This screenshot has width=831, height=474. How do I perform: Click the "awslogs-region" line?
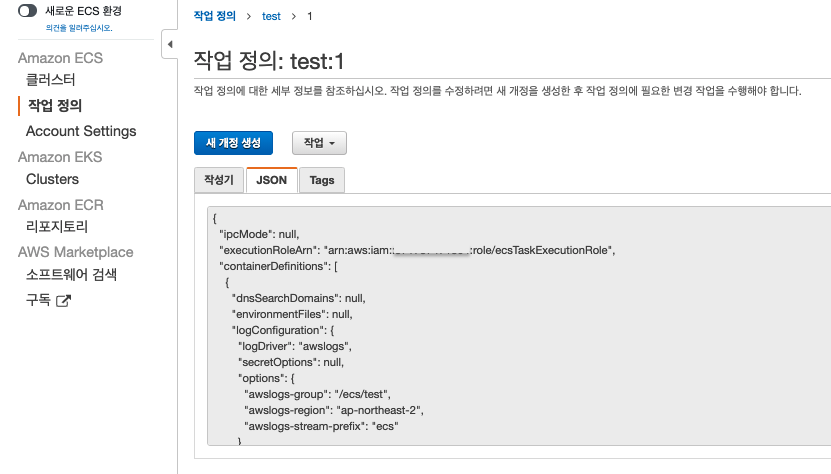point(334,410)
